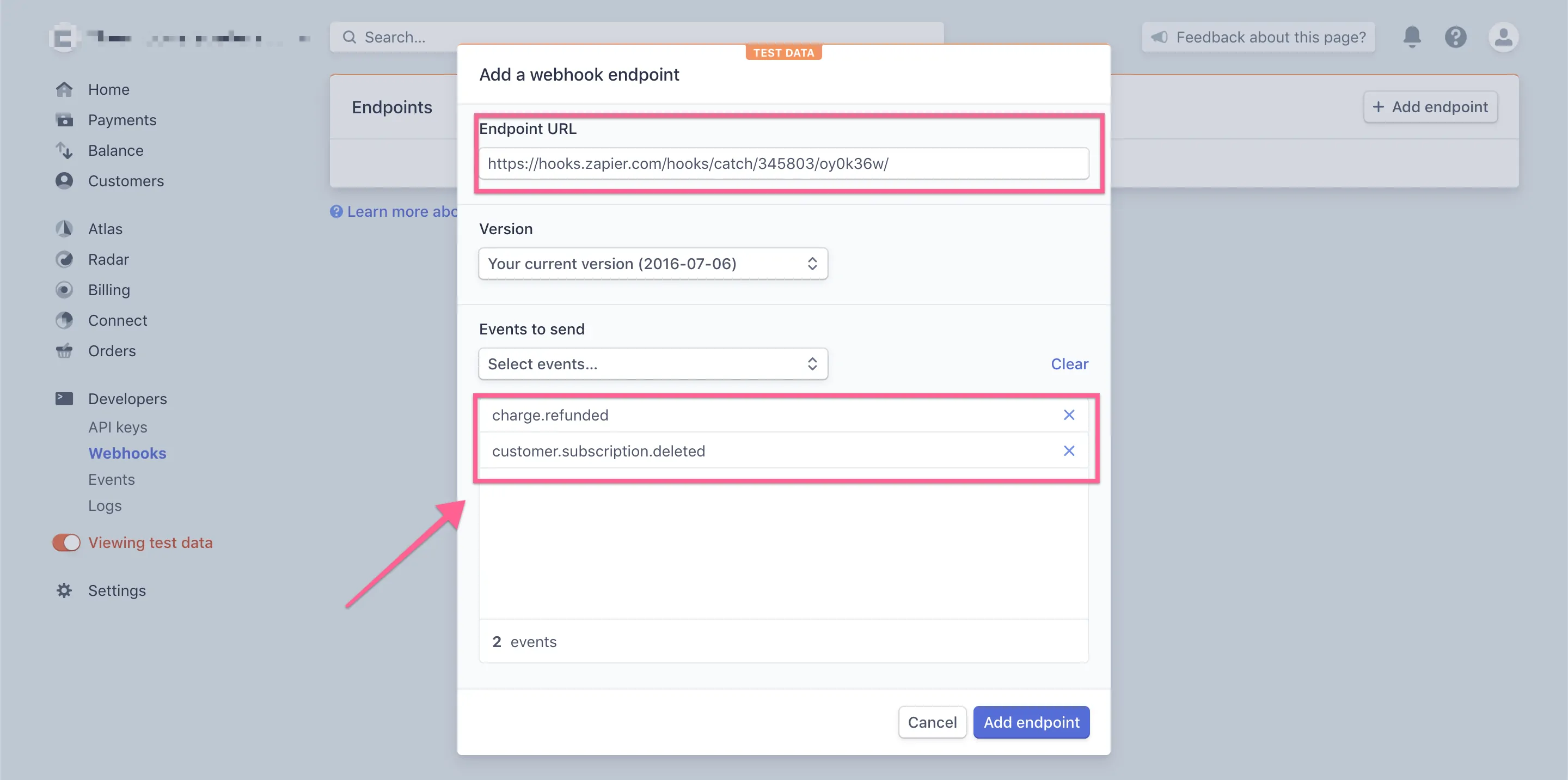1568x780 pixels.
Task: Open the help question mark icon
Action: pos(1455,37)
